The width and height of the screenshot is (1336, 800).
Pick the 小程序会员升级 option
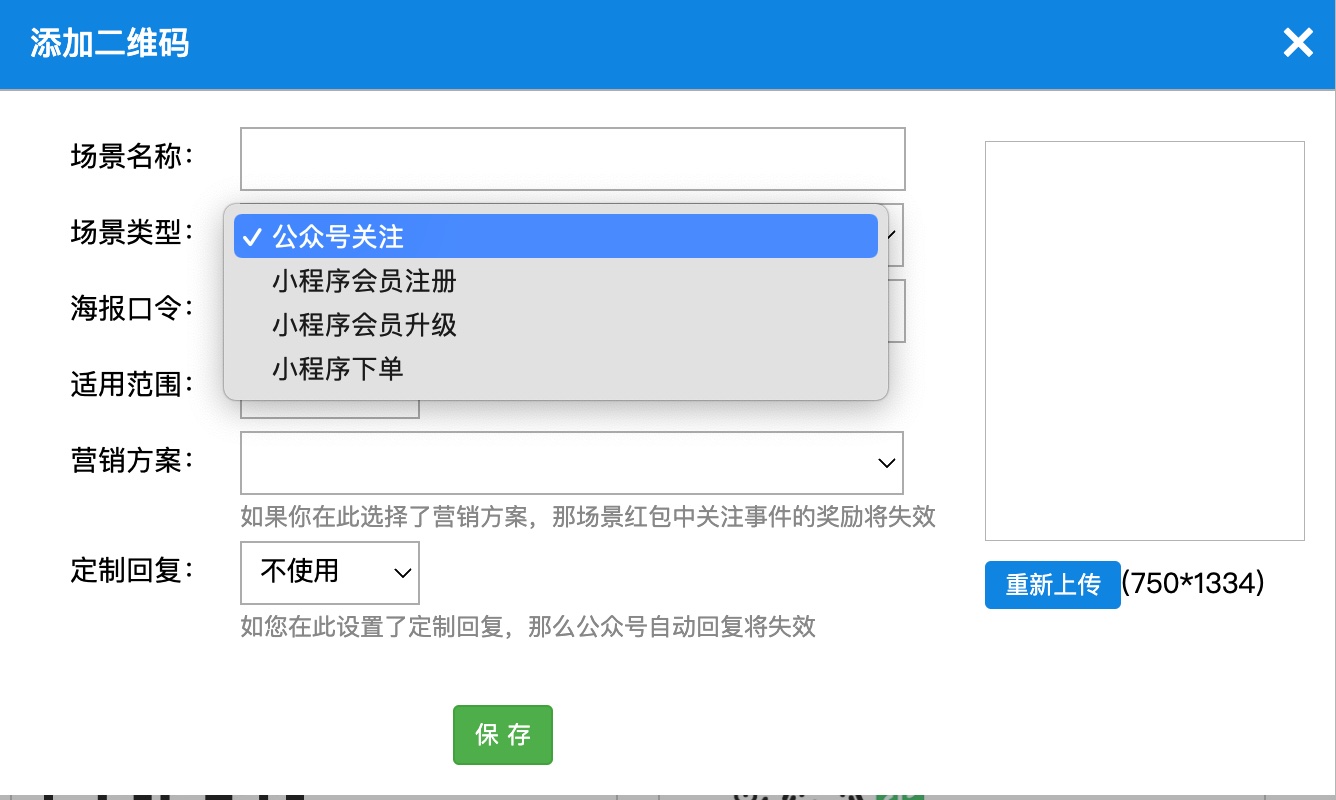click(364, 325)
